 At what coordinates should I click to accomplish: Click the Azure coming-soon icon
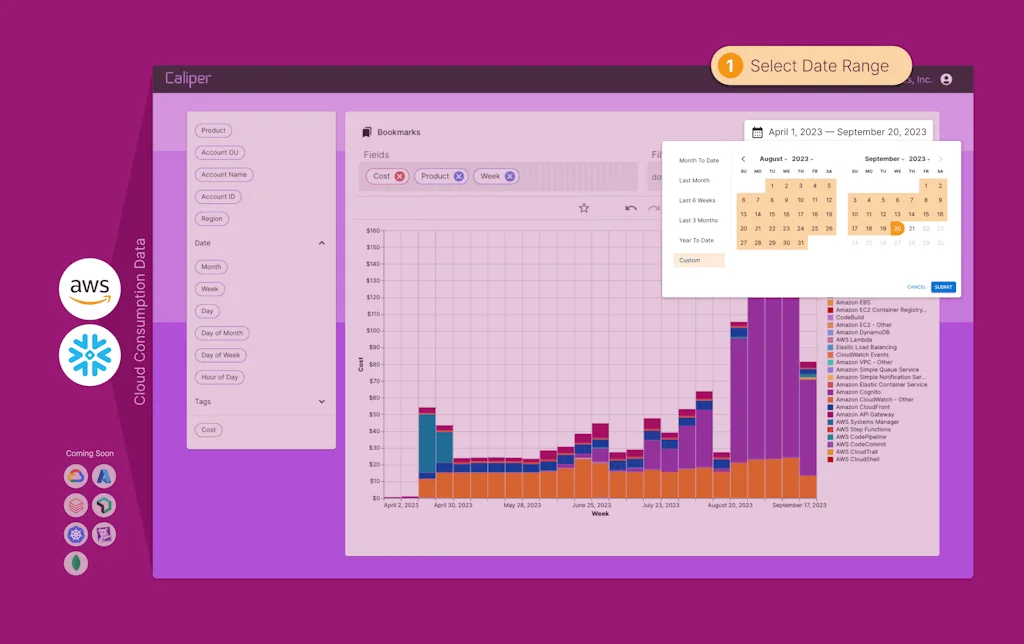[105, 477]
